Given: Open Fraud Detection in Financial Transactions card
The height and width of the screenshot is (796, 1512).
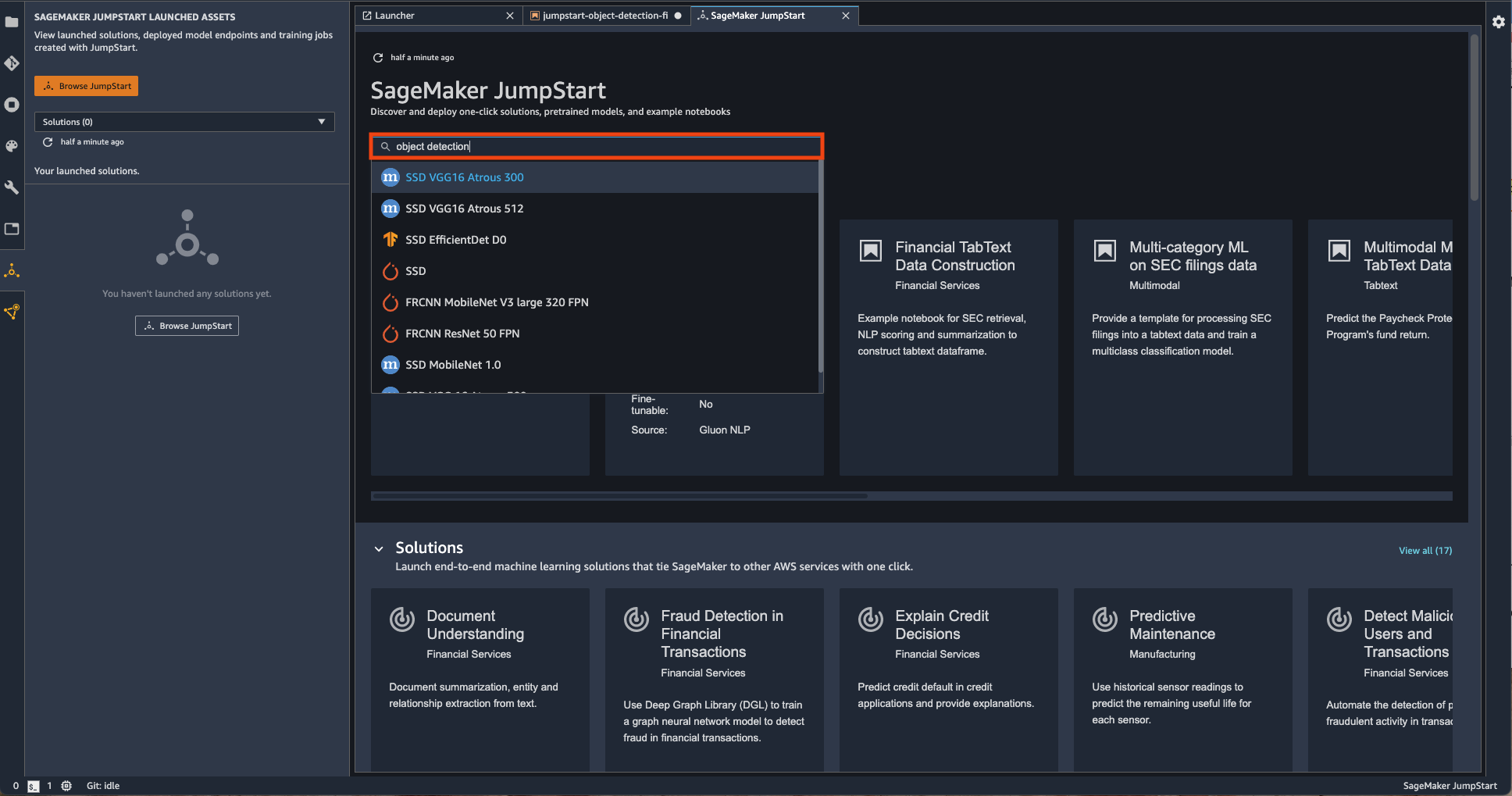Looking at the screenshot, I should [715, 680].
